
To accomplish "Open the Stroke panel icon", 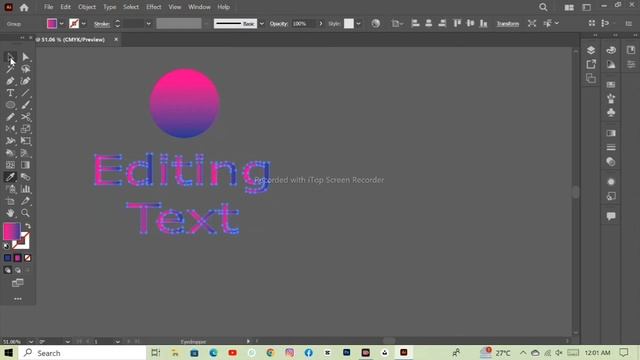I will [611, 147].
